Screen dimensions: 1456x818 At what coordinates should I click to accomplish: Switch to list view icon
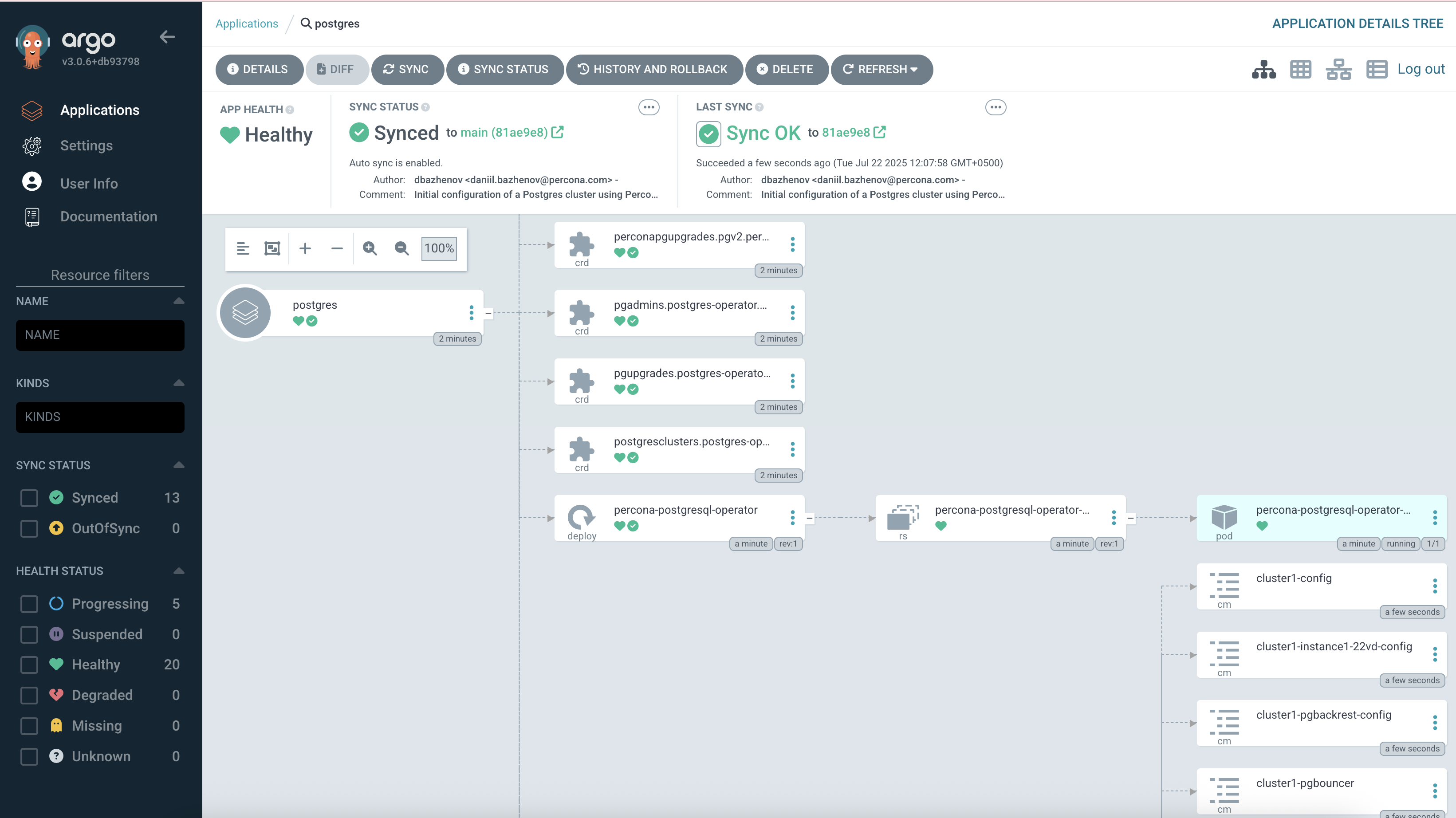pos(1376,70)
